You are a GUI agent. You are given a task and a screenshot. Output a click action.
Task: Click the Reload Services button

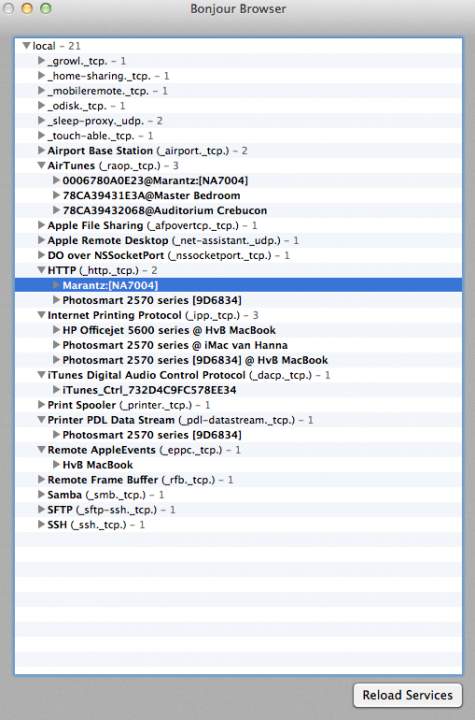tap(407, 695)
